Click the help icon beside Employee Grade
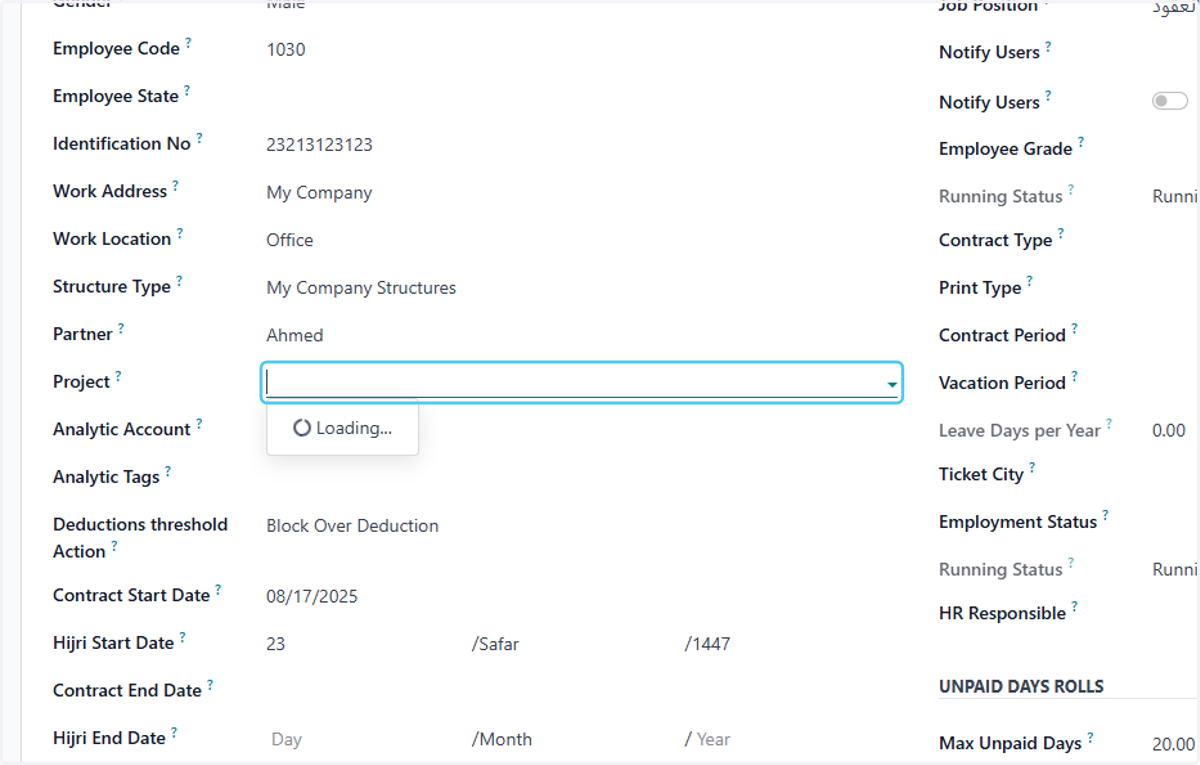Viewport: 1200px width, 765px height. [1081, 143]
